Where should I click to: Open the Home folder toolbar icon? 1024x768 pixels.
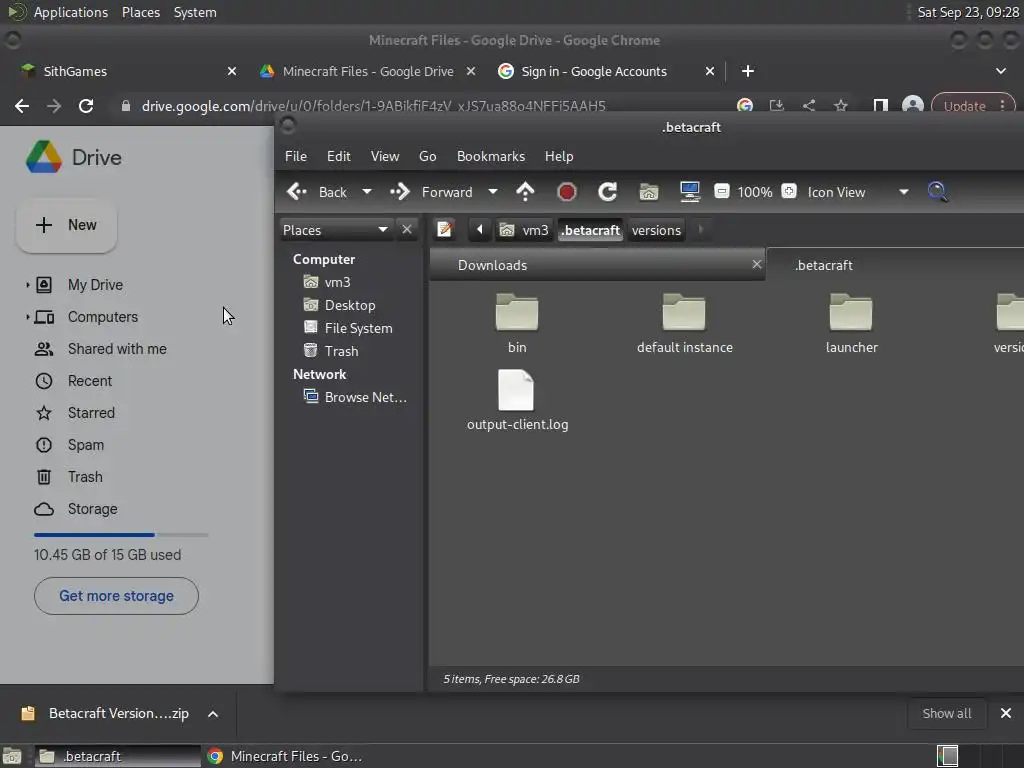pos(648,192)
